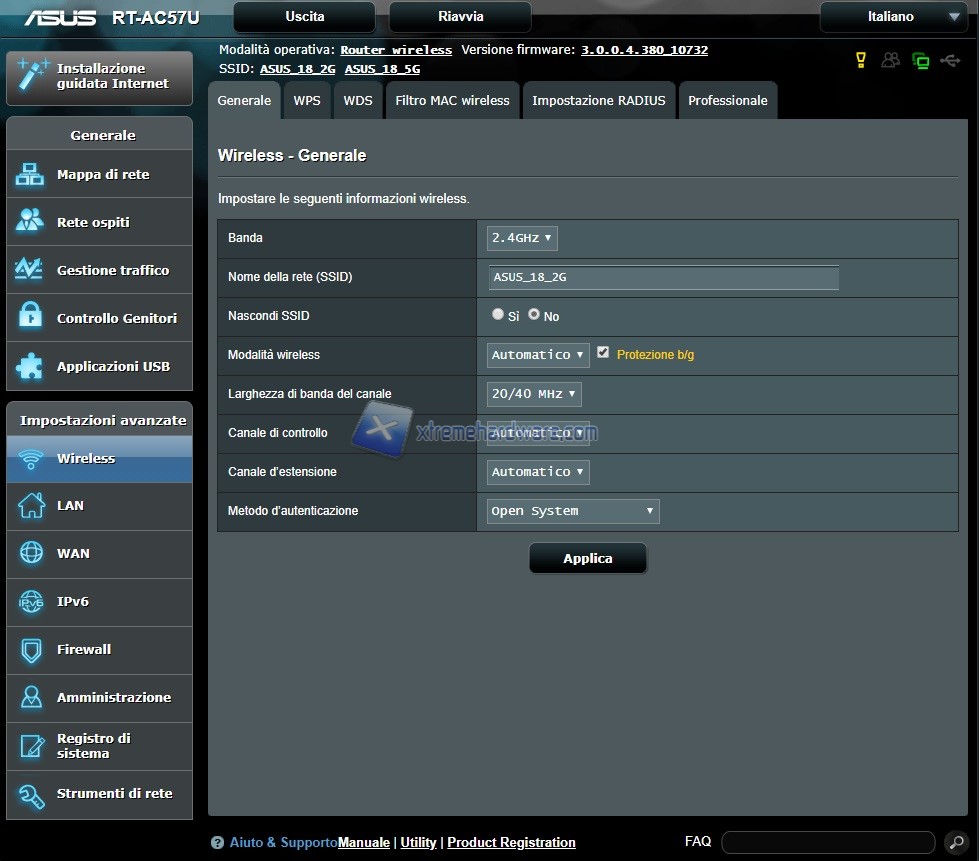The height and width of the screenshot is (861, 979).
Task: Open the Filtro MAC wireless tab
Action: point(452,101)
